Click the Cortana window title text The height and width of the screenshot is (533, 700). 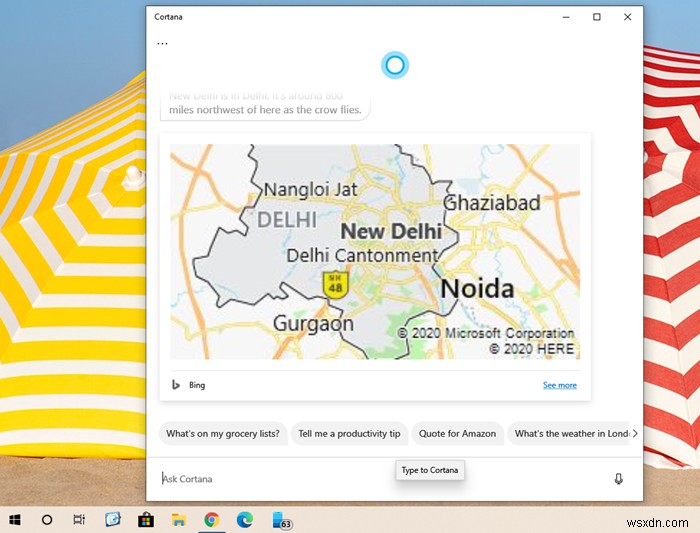click(x=168, y=17)
